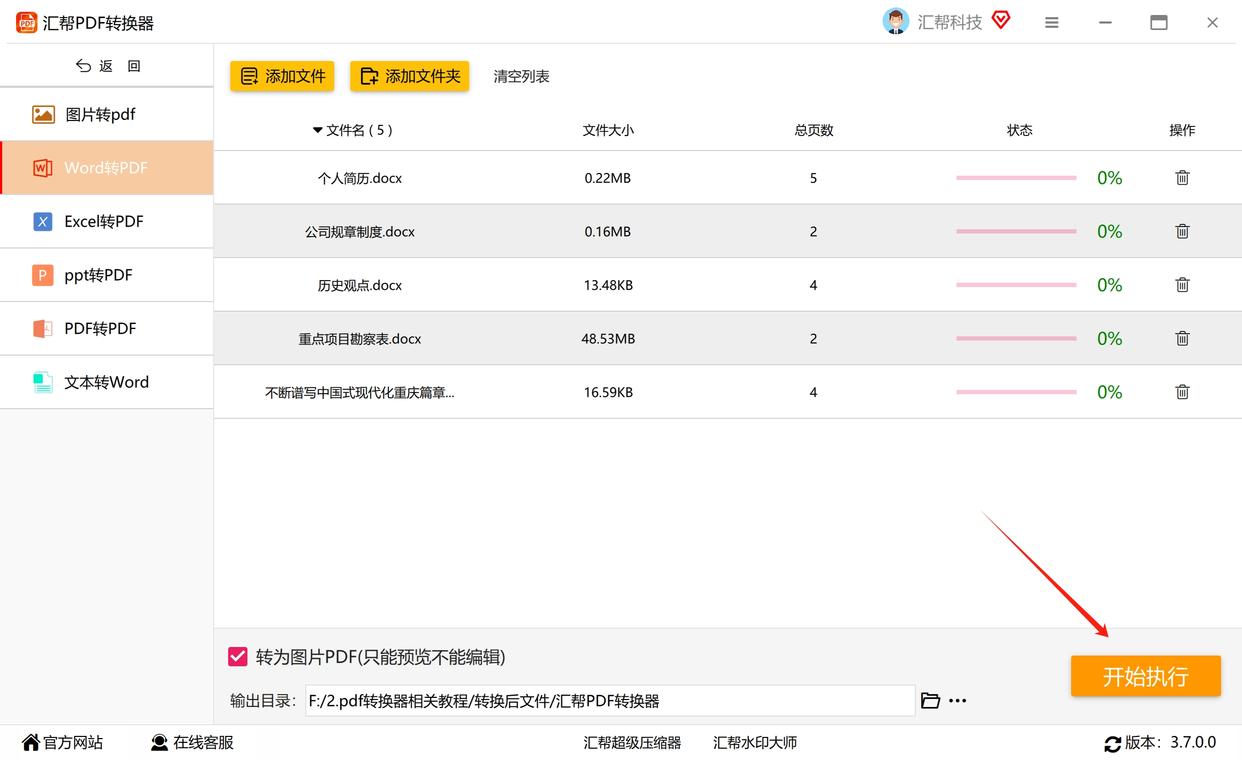This screenshot has height=760, width=1242.
Task: Click the ... button beside output directory
Action: click(x=957, y=700)
